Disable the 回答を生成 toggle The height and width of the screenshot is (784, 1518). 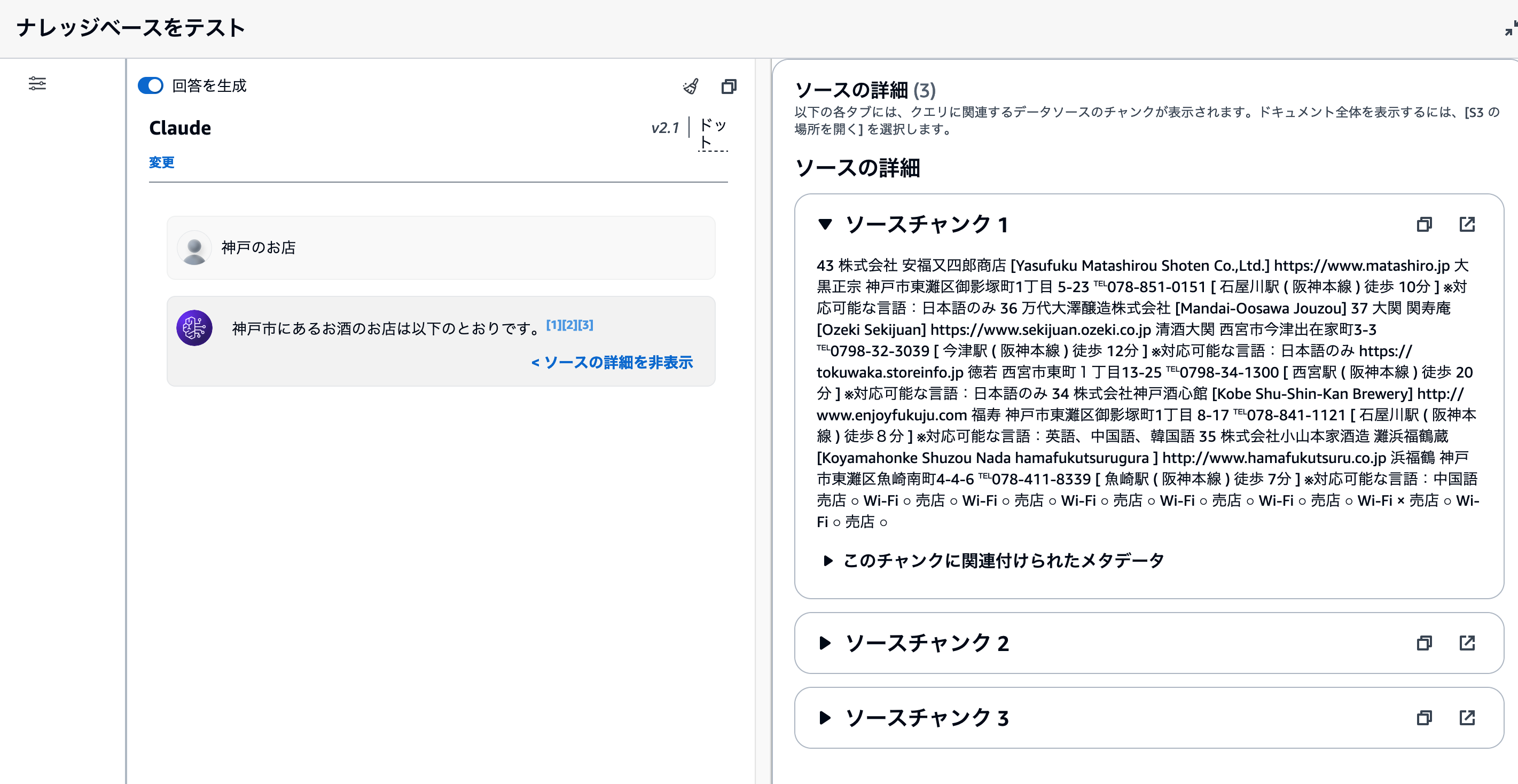pyautogui.click(x=151, y=85)
